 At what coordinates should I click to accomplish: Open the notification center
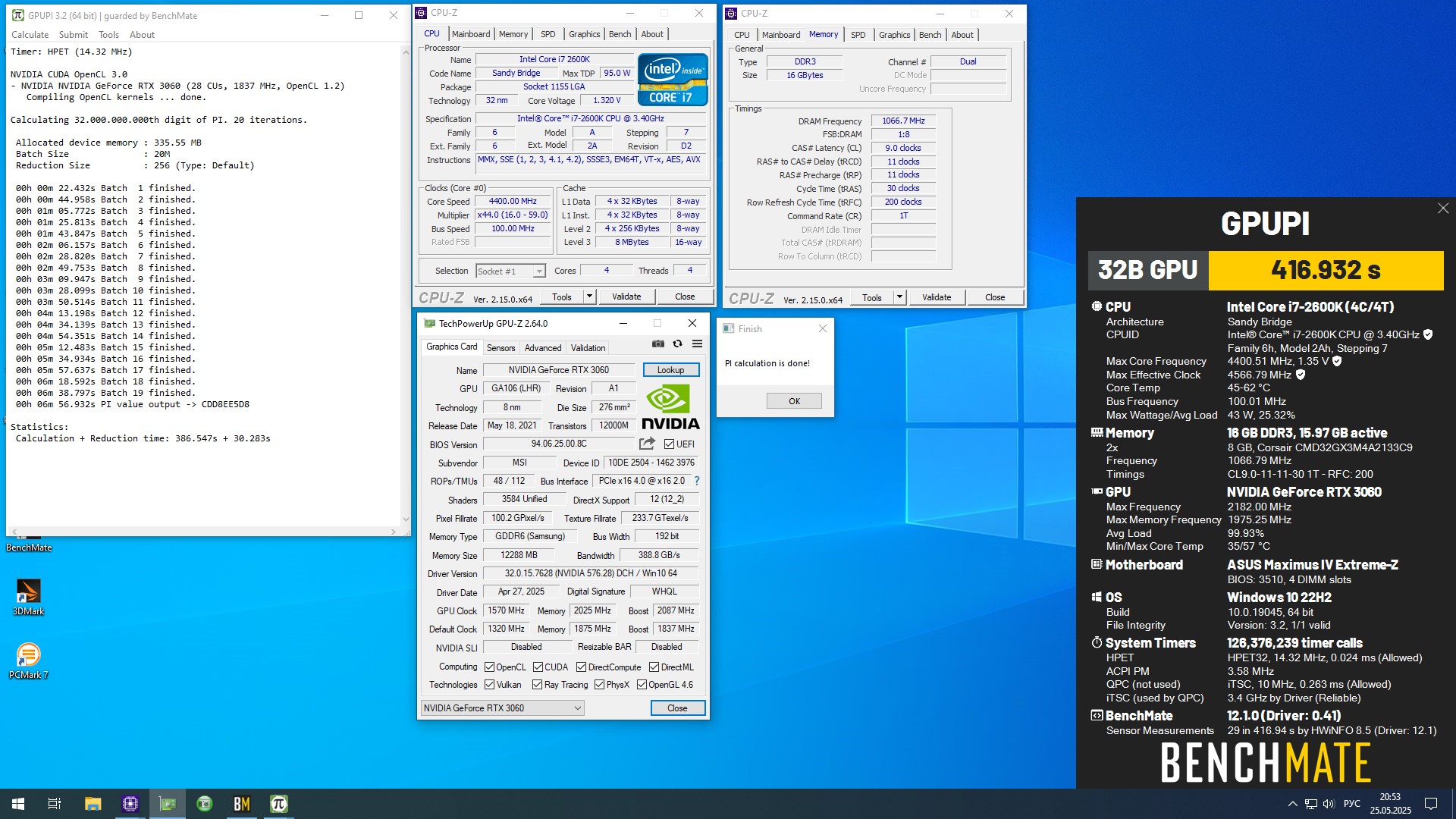coord(1431,804)
